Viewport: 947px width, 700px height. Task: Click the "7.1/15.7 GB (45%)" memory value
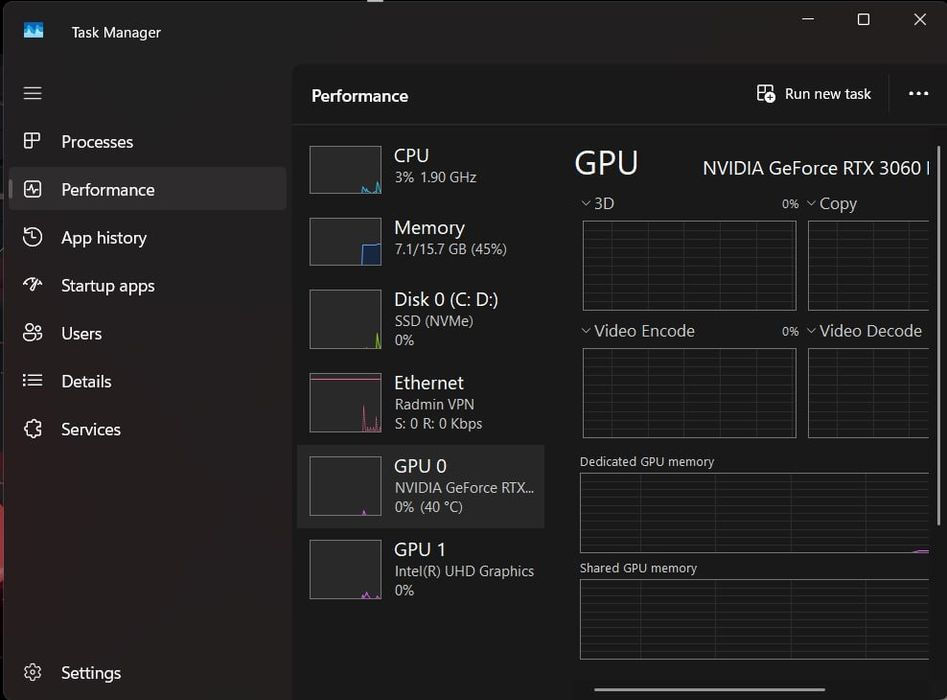[x=451, y=249]
